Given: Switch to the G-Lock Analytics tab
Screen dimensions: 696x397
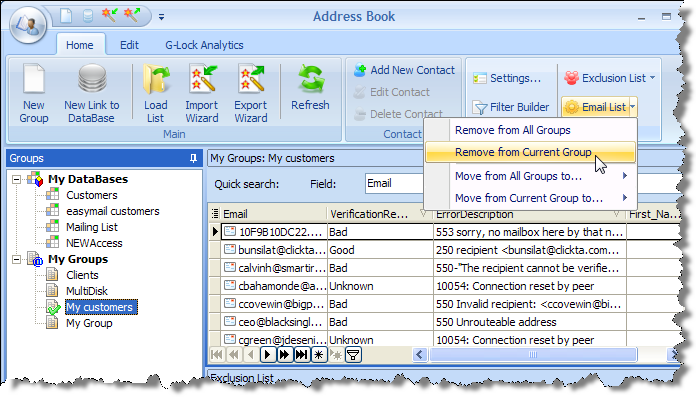Looking at the screenshot, I should (204, 45).
